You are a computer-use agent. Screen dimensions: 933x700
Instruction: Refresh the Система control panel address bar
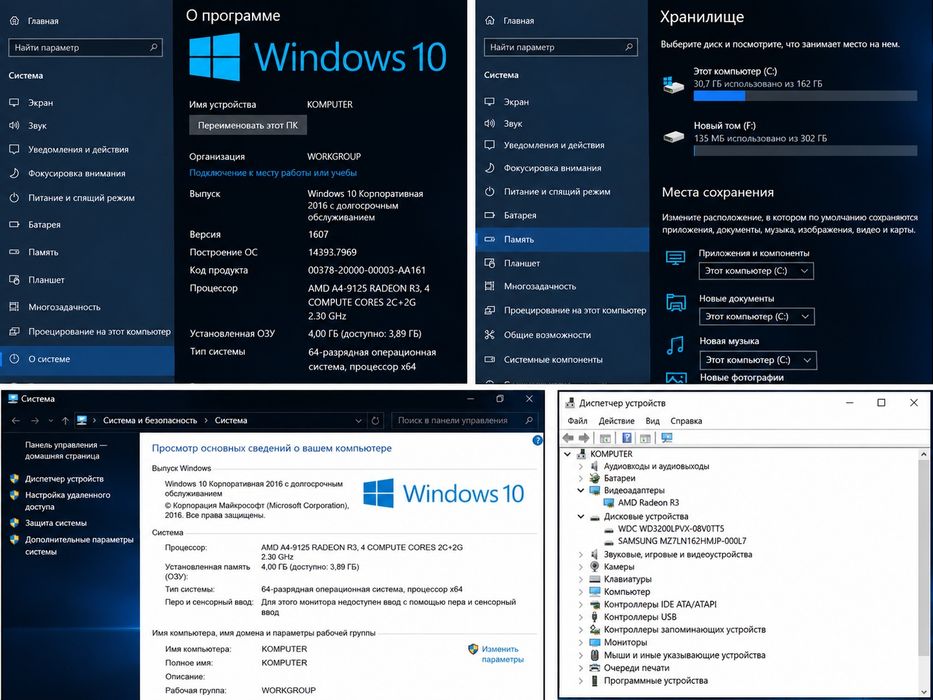375,420
